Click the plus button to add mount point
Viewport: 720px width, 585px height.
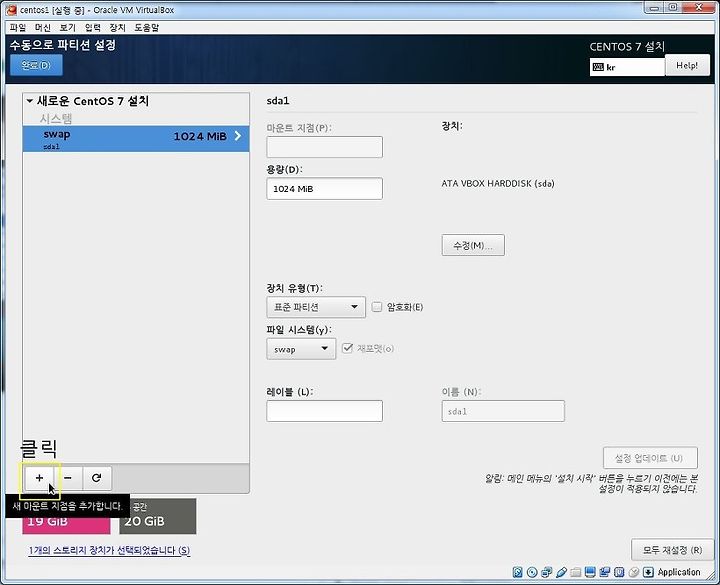(x=39, y=478)
